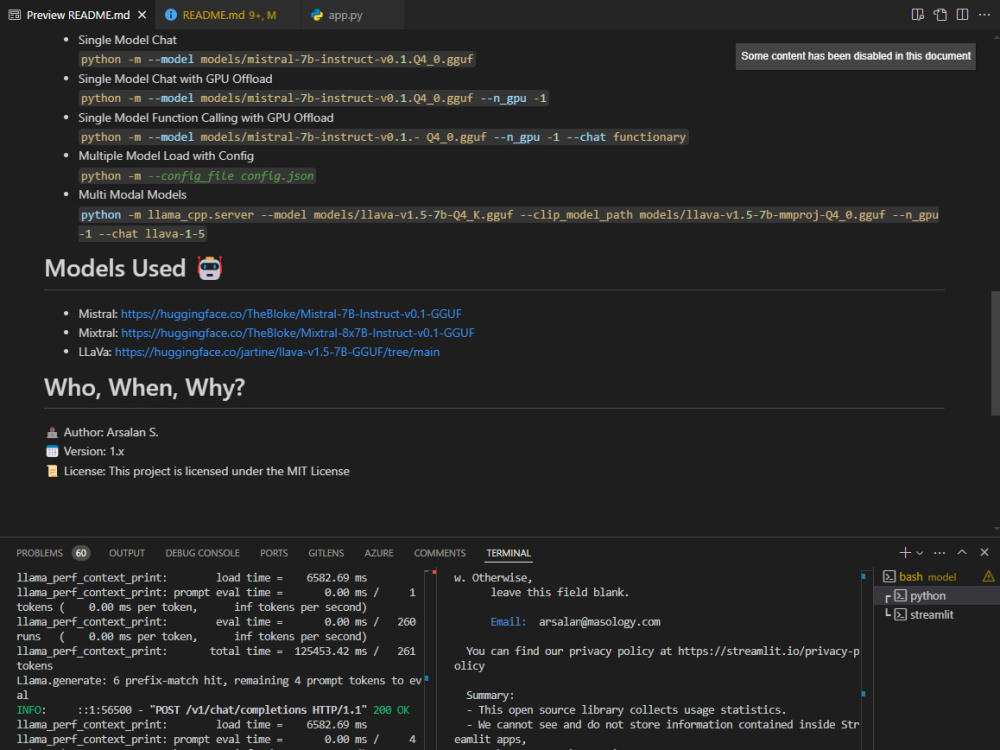Click the info icon on README.md tab
The image size is (1000, 750).
click(x=171, y=15)
